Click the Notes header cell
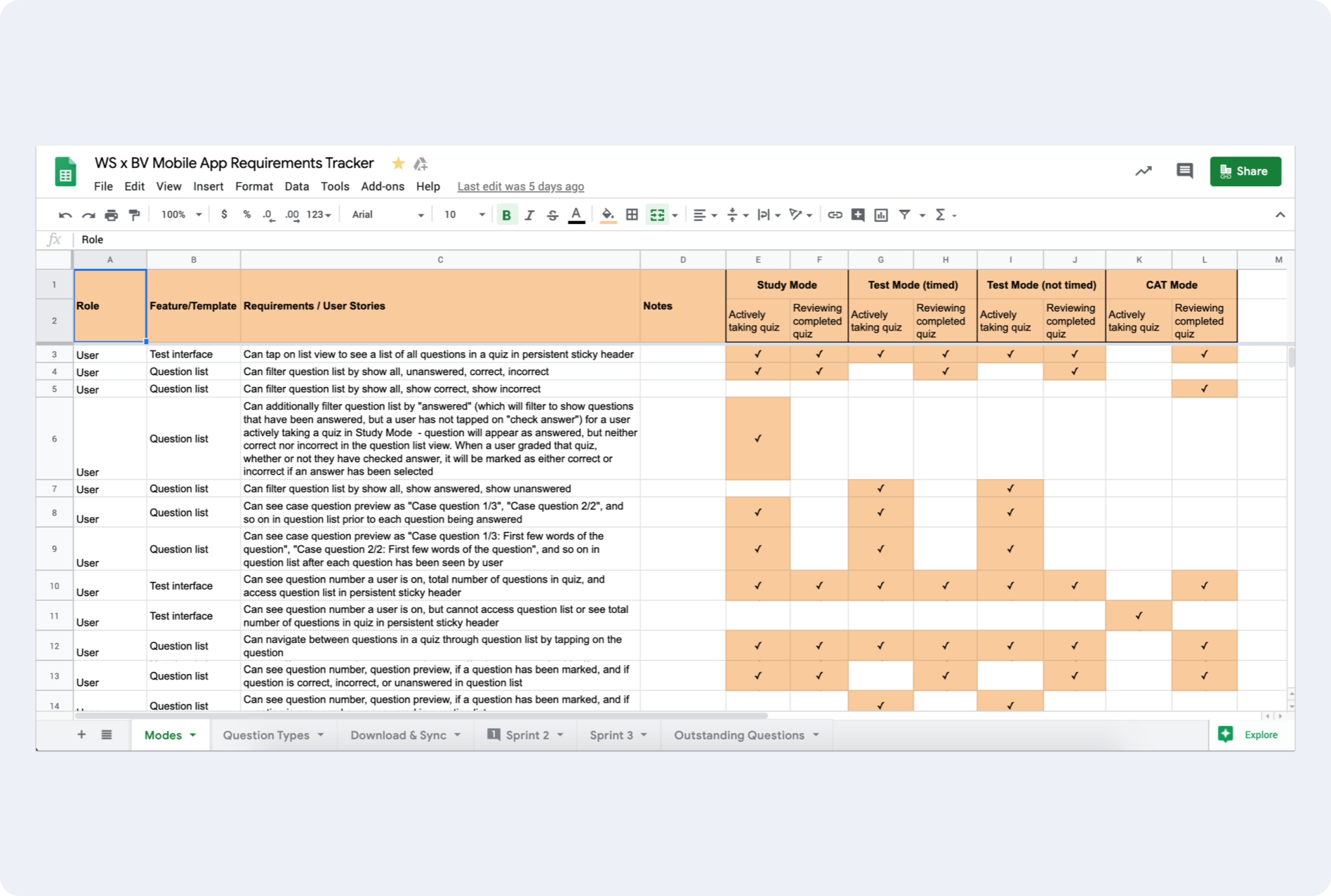Image resolution: width=1331 pixels, height=896 pixels. click(x=683, y=306)
